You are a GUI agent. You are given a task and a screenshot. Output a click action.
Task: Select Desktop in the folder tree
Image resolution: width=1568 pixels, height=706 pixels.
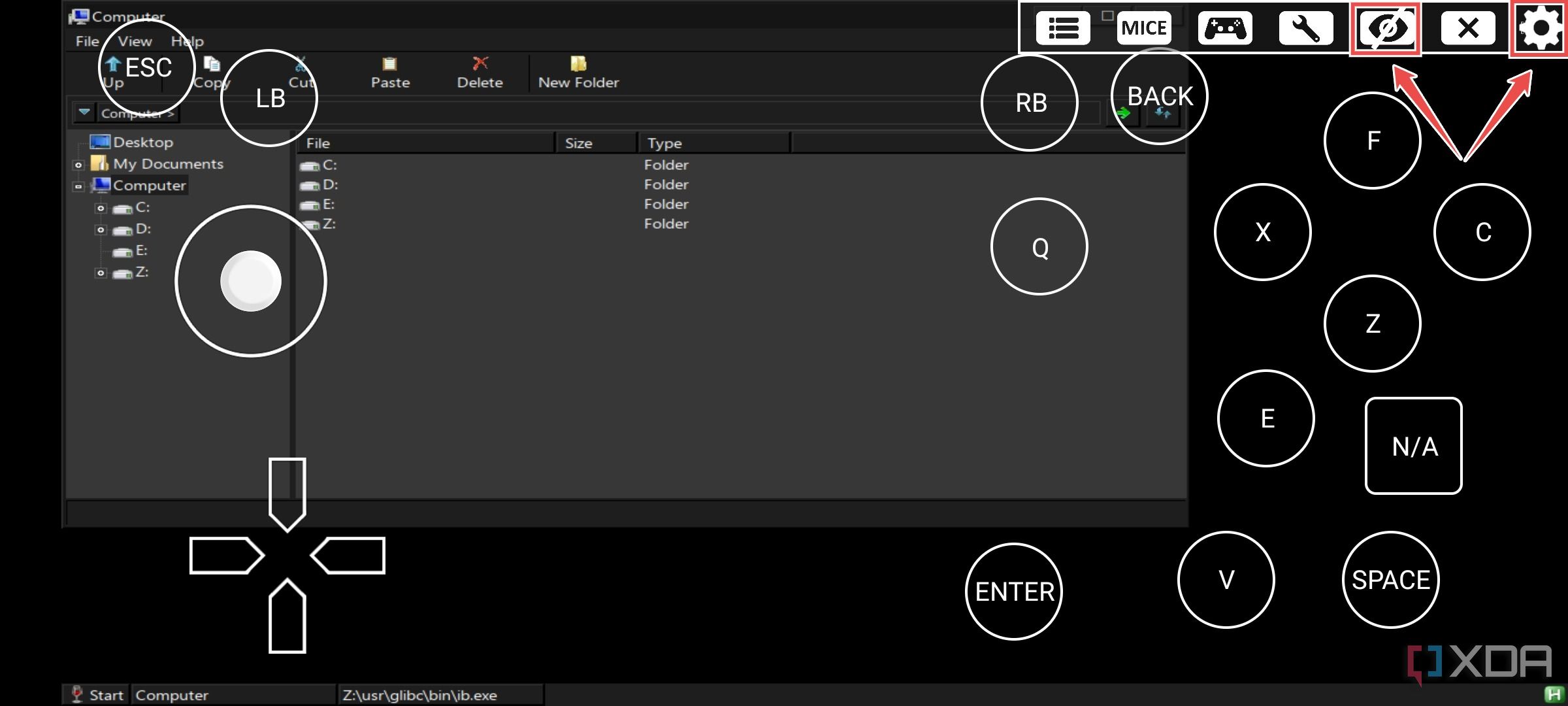point(143,142)
